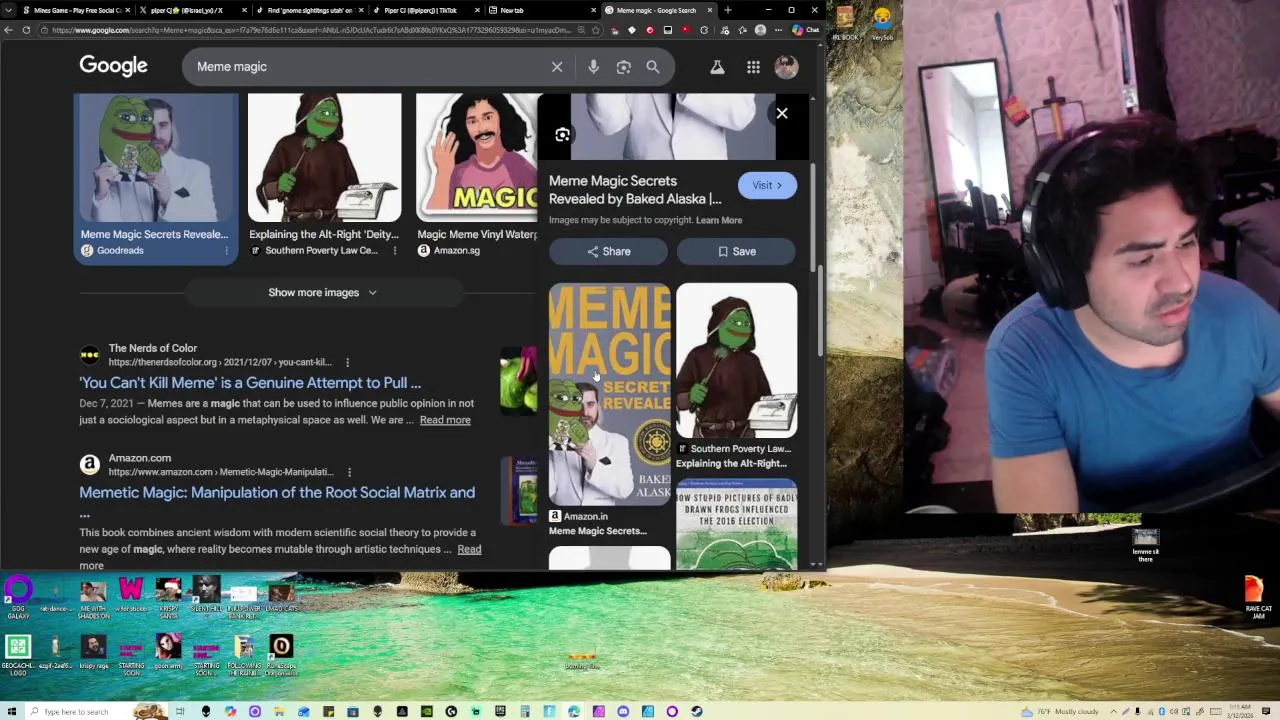Start voice search with the microphone icon

[593, 67]
